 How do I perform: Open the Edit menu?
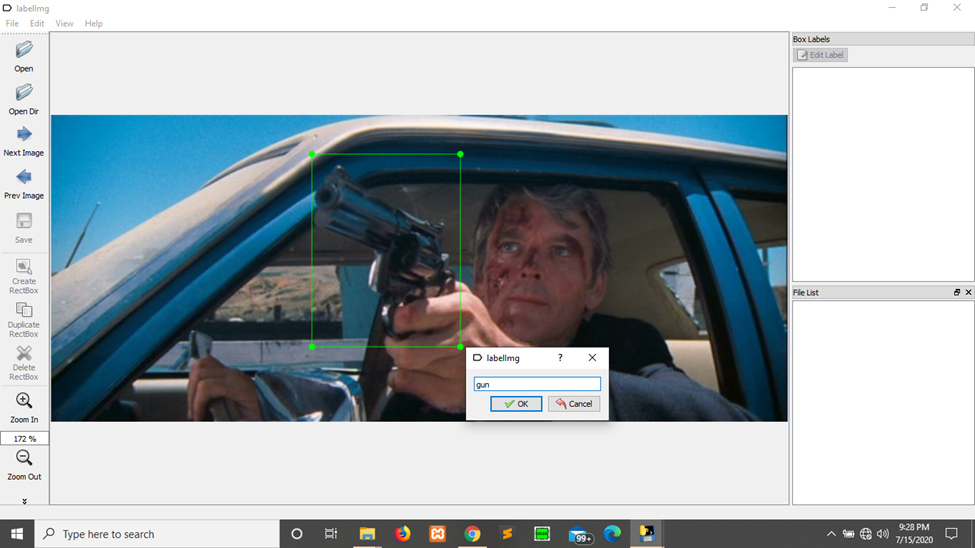click(37, 24)
